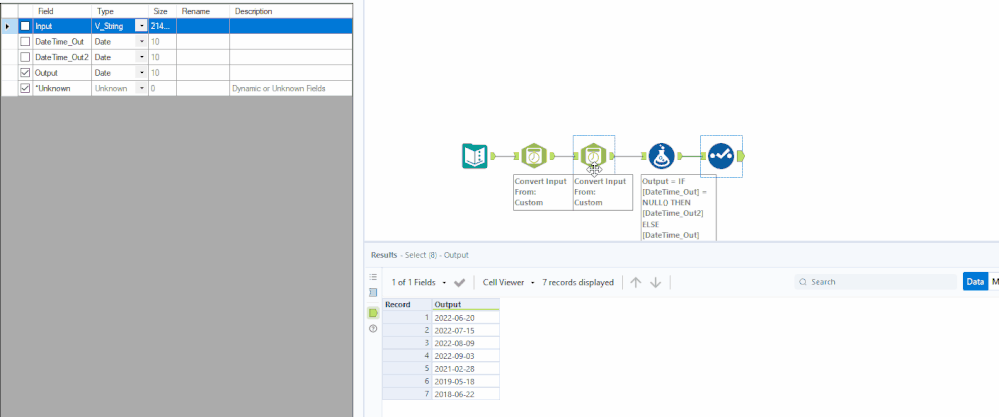Open Type dropdown for the *Unknown row
The width and height of the screenshot is (999, 417).
[x=141, y=88]
